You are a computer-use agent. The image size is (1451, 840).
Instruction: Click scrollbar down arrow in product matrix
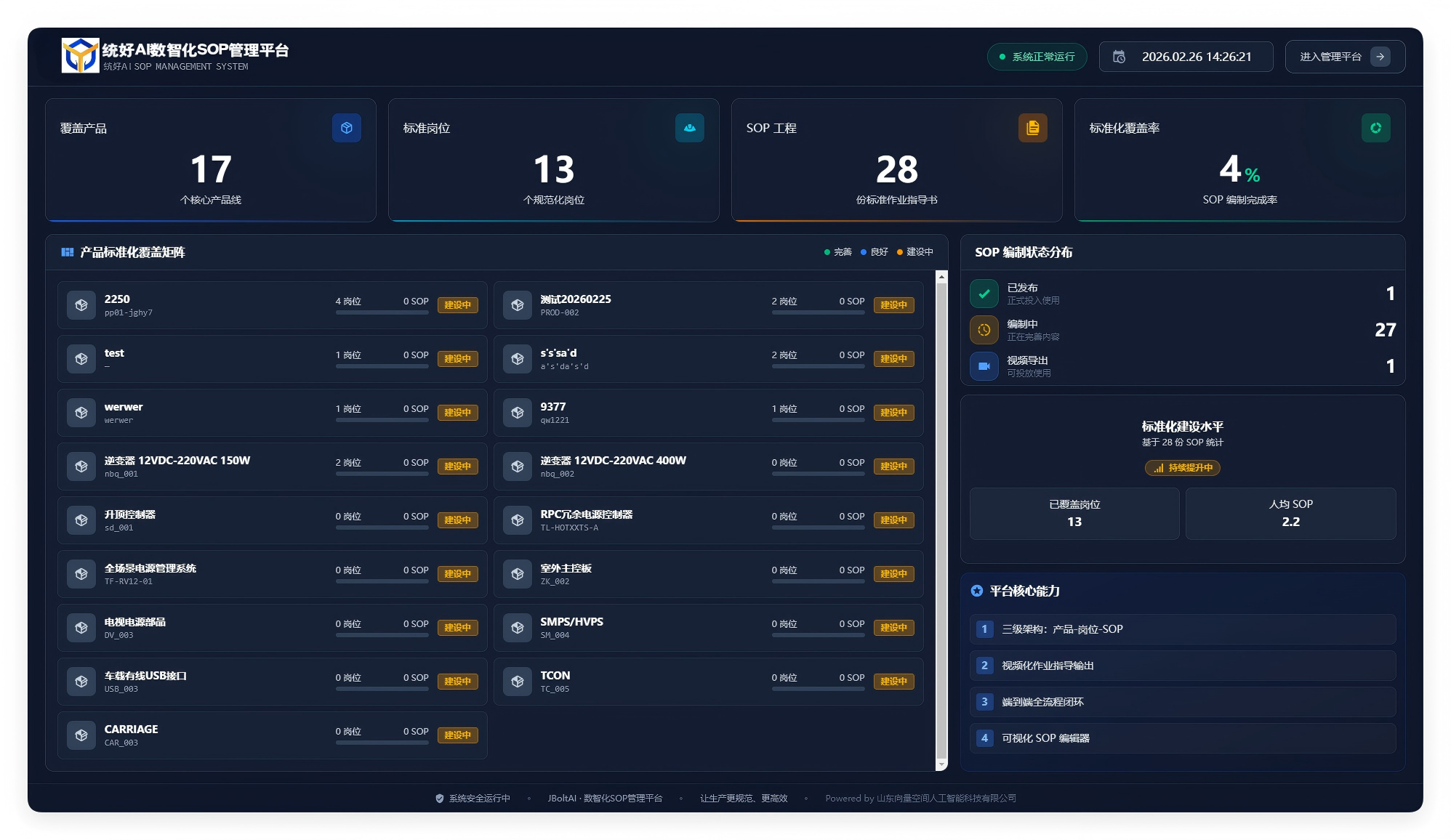(941, 764)
